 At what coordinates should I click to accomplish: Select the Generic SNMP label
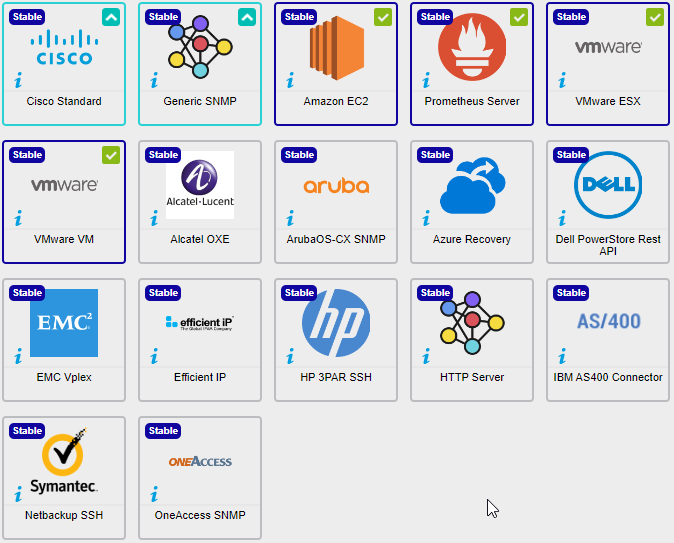[200, 101]
